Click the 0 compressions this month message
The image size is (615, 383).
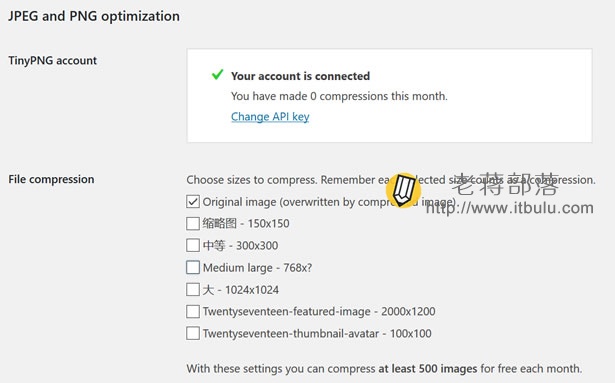point(339,96)
